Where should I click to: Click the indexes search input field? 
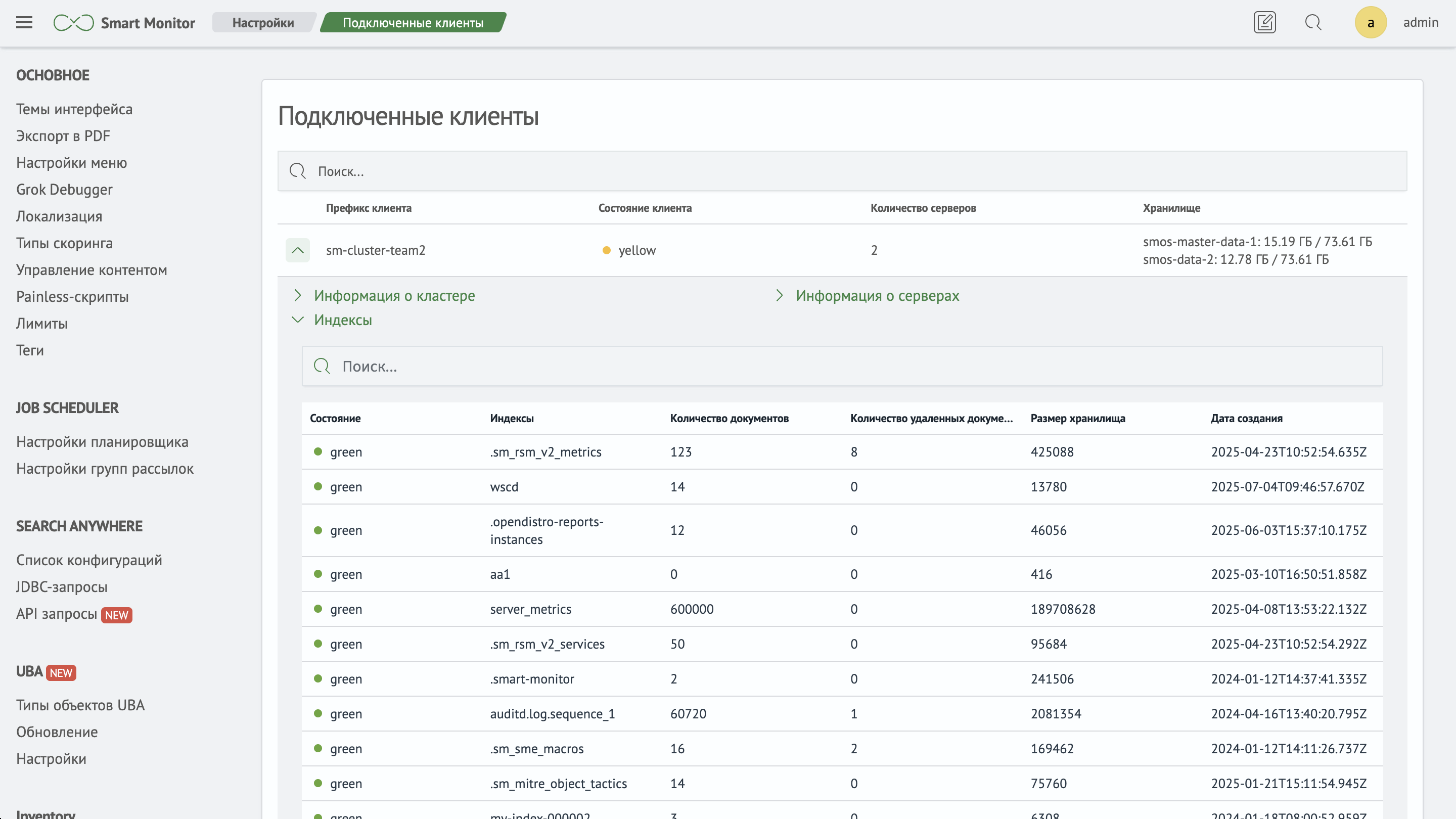[x=842, y=366]
